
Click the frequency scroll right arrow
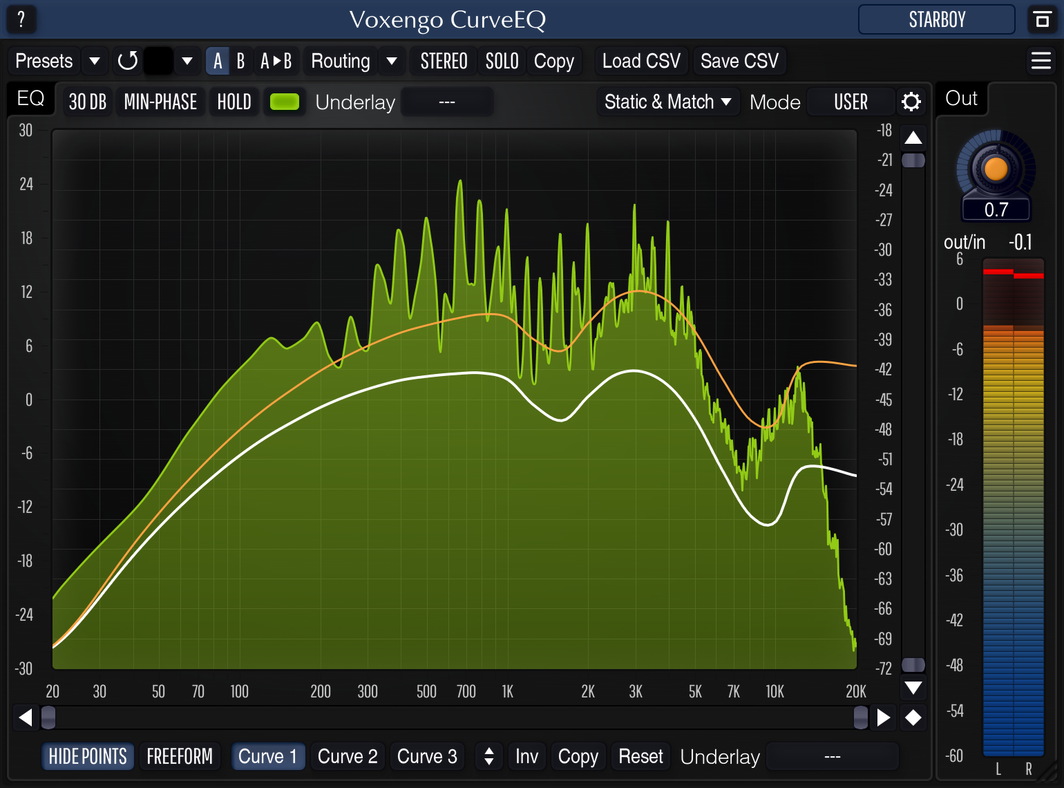tap(884, 717)
